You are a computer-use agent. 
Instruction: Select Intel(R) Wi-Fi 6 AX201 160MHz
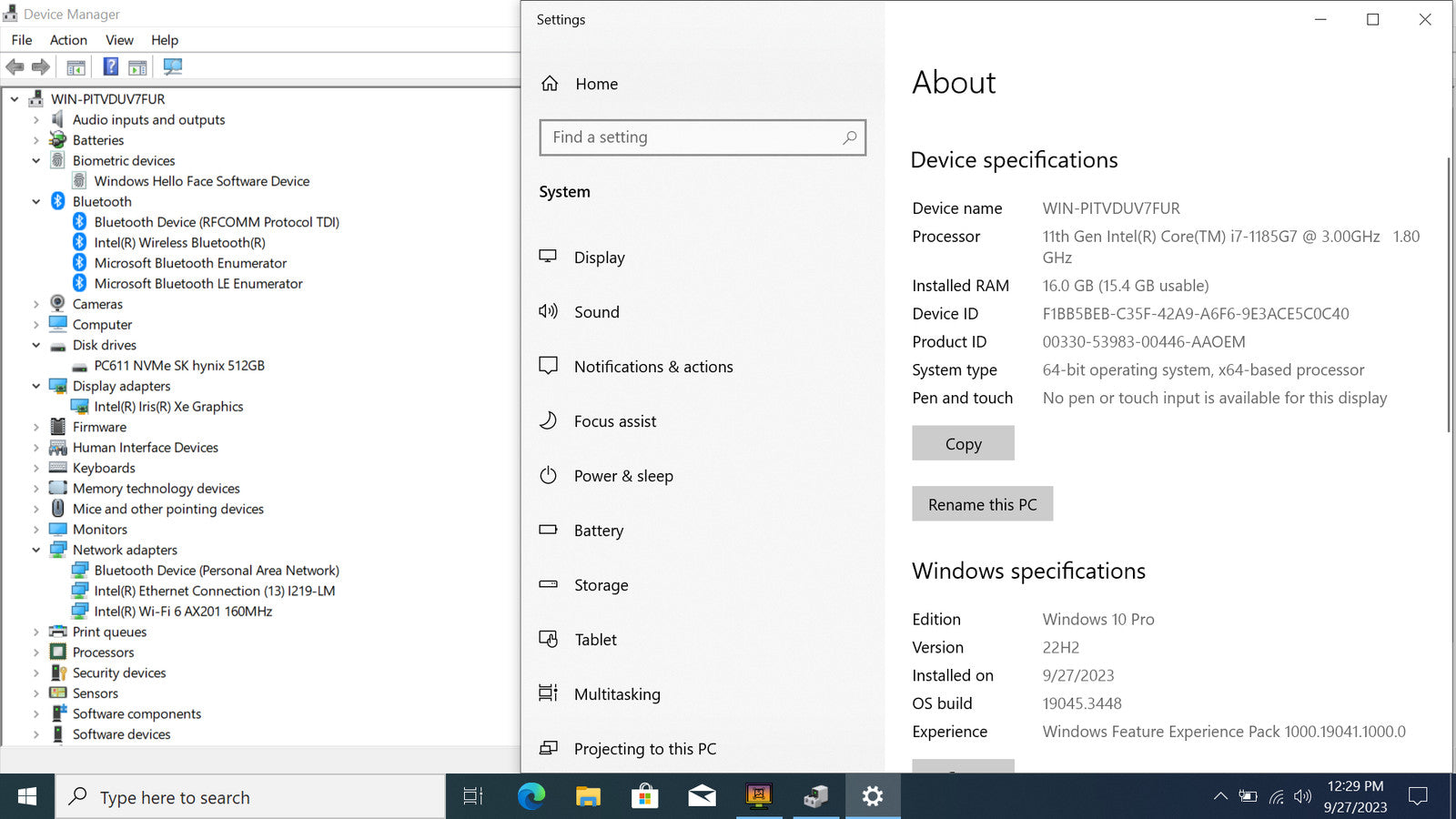(x=183, y=612)
